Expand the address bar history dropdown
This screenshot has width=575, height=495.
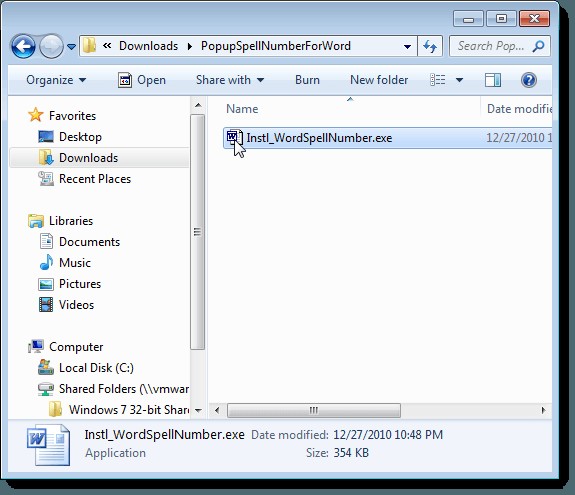[407, 47]
